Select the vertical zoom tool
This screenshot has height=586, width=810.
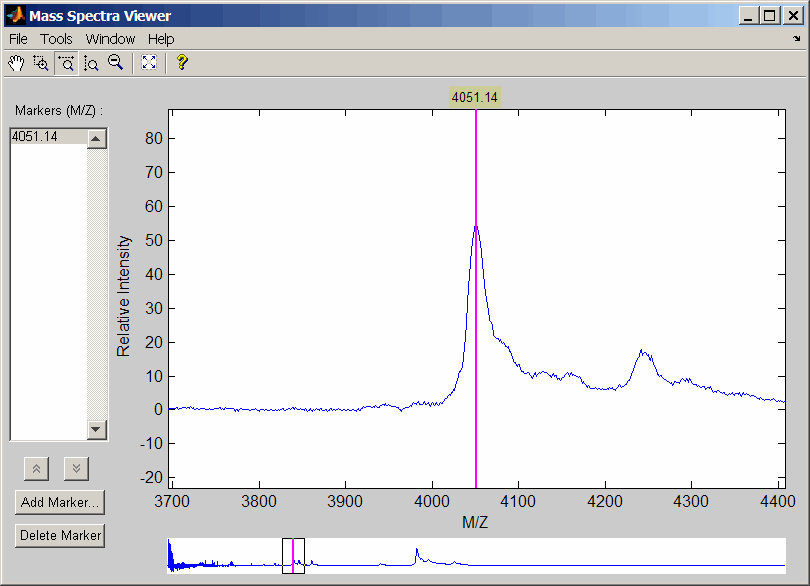pos(91,64)
